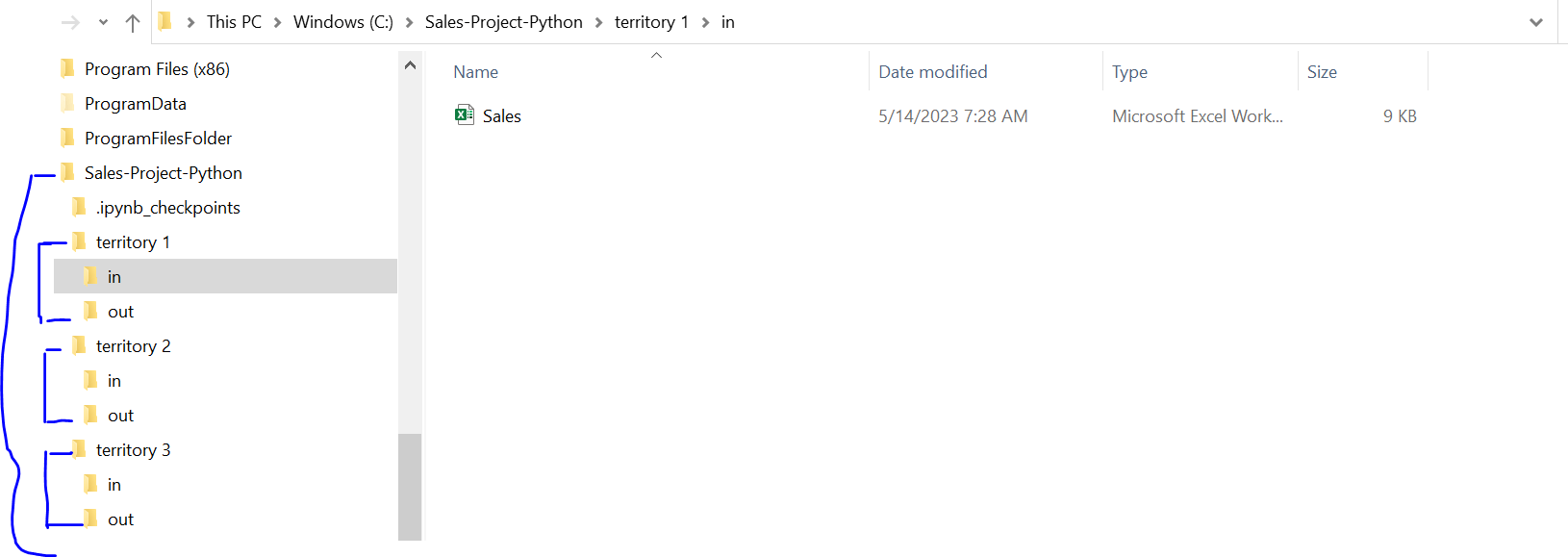Sort files by Date modified column
The image size is (1568, 557).
932,72
